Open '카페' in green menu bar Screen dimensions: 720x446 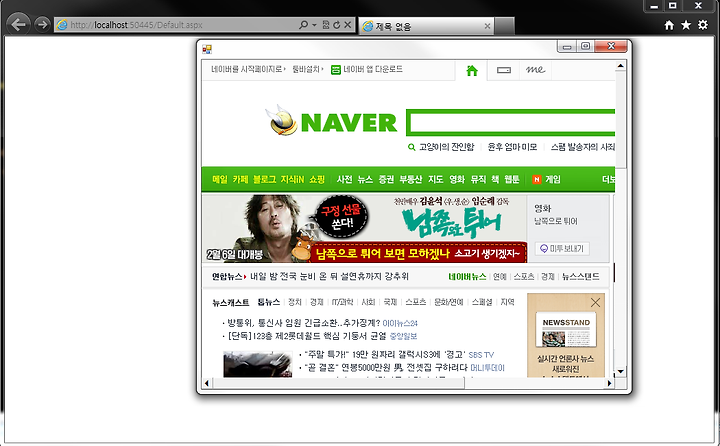pyautogui.click(x=240, y=180)
